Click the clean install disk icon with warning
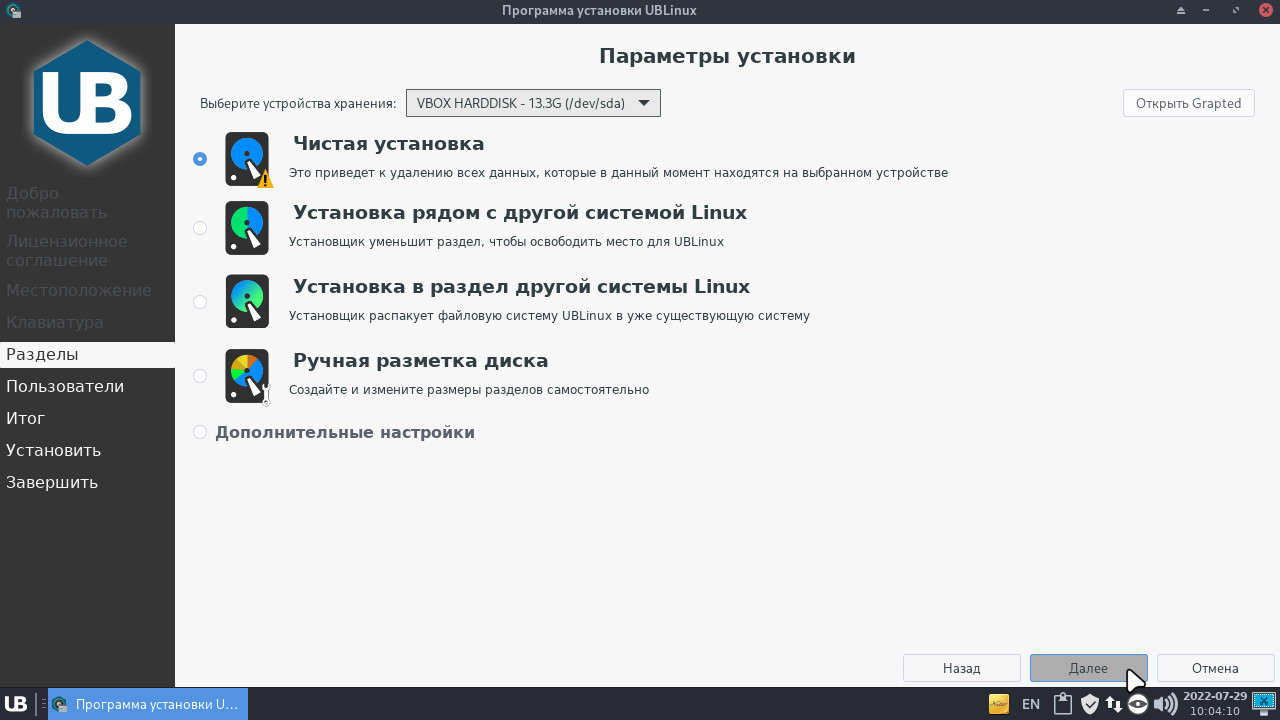The image size is (1280, 720). [x=248, y=159]
